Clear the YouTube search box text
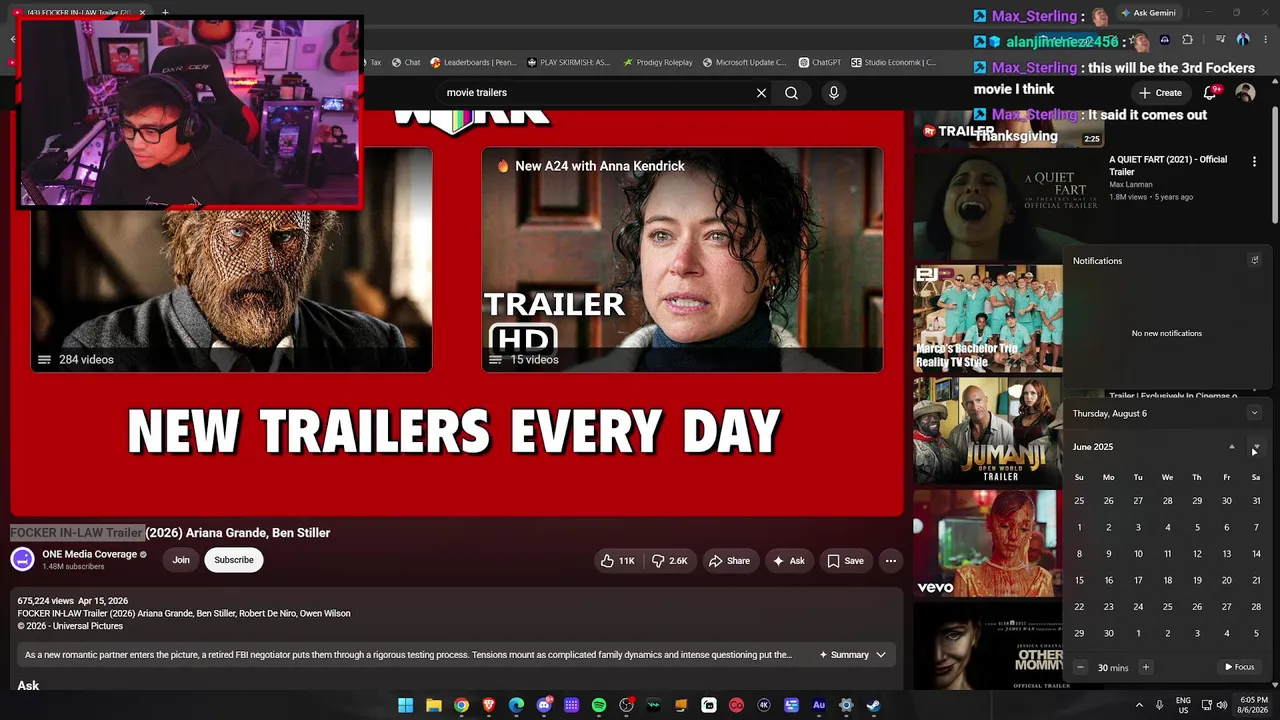Image resolution: width=1280 pixels, height=720 pixels. (x=761, y=93)
